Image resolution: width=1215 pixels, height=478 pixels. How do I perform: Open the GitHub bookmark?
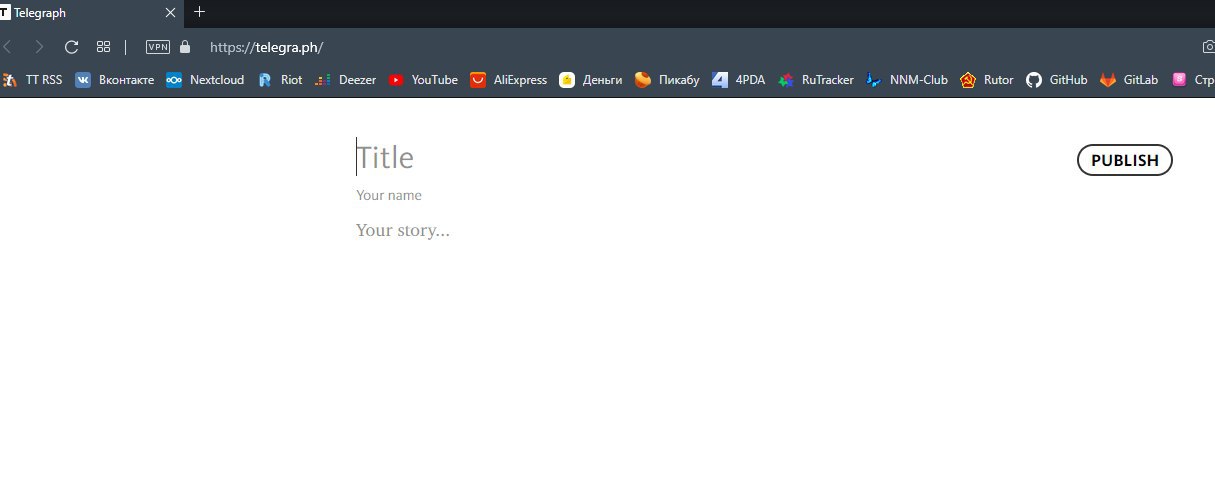tap(1057, 80)
